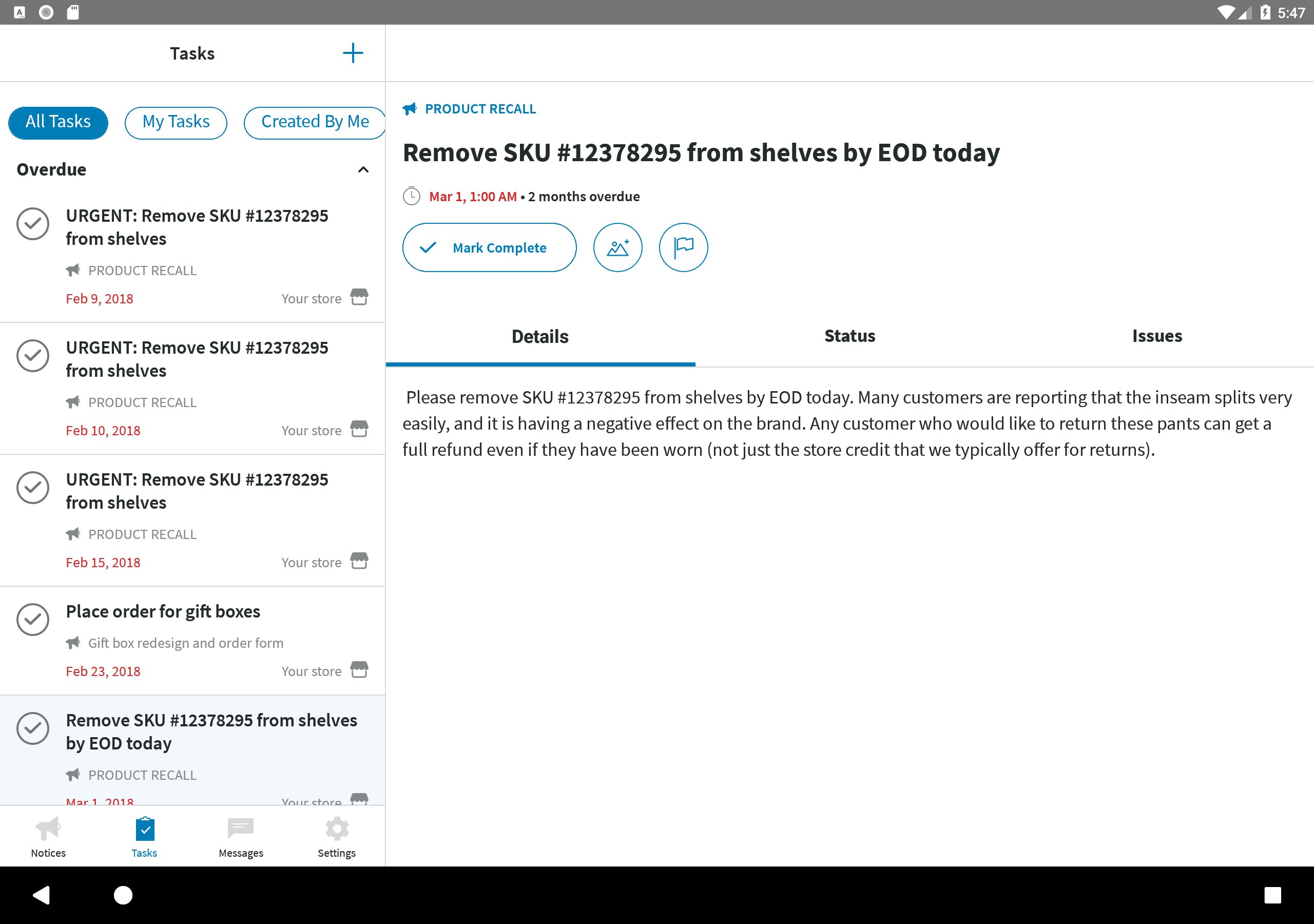Collapse the Overdue section chevron
Viewport: 1314px width, 924px height.
pos(363,169)
